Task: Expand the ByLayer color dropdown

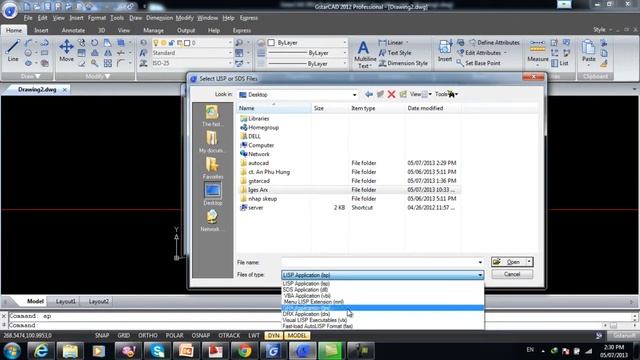Action: [x=345, y=42]
